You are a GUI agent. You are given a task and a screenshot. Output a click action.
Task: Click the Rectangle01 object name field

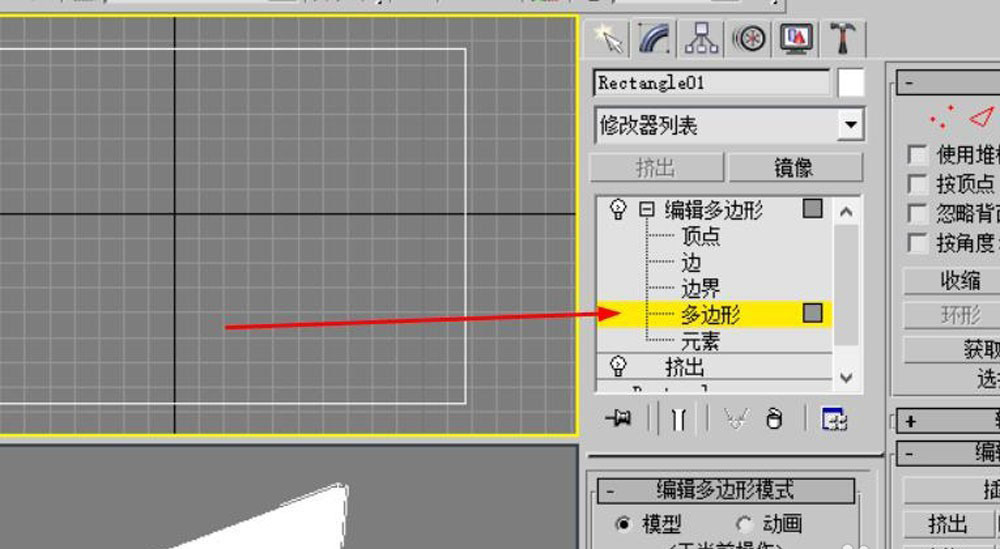pyautogui.click(x=711, y=83)
